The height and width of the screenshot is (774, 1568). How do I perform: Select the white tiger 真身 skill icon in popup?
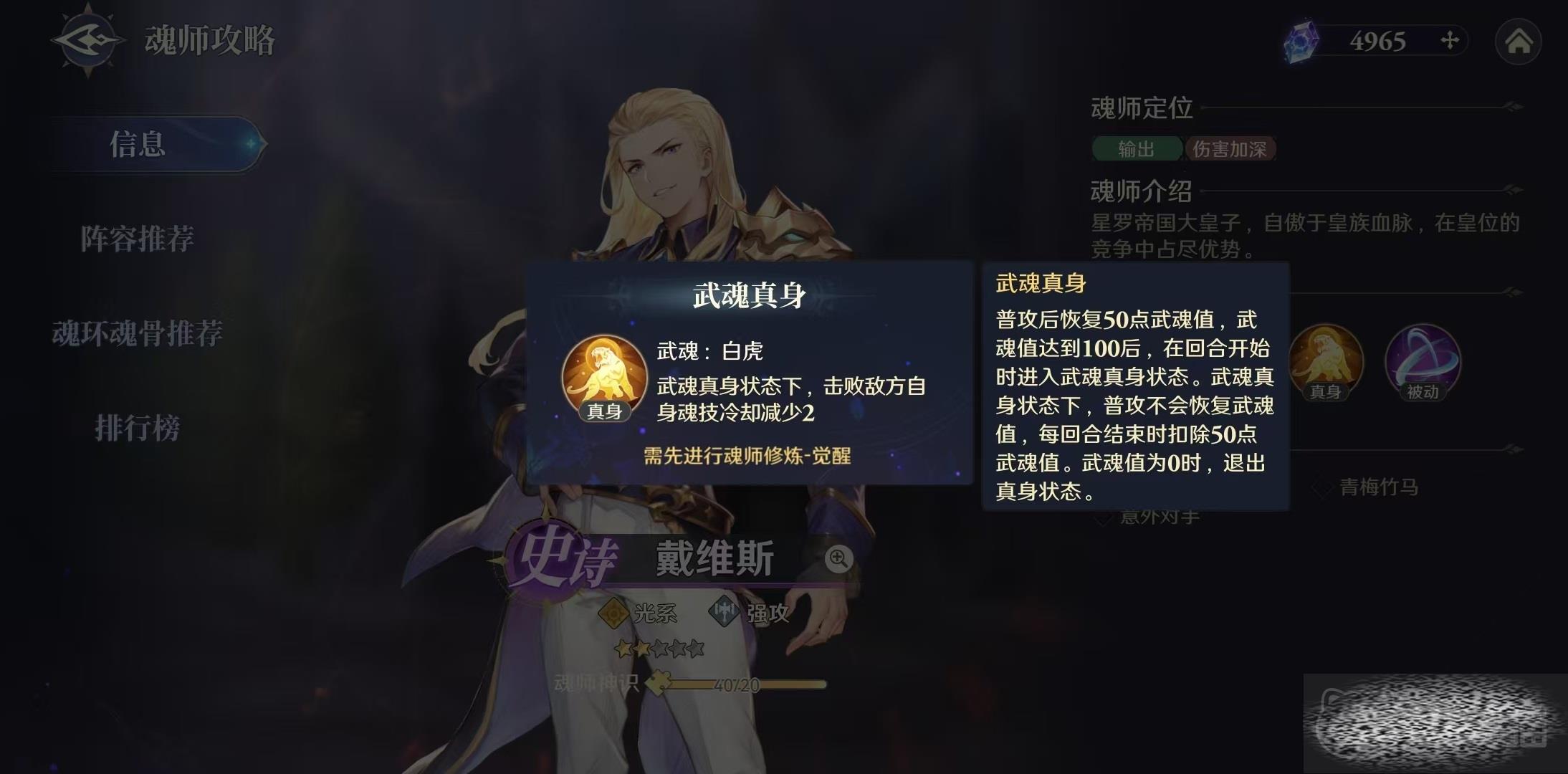[604, 376]
